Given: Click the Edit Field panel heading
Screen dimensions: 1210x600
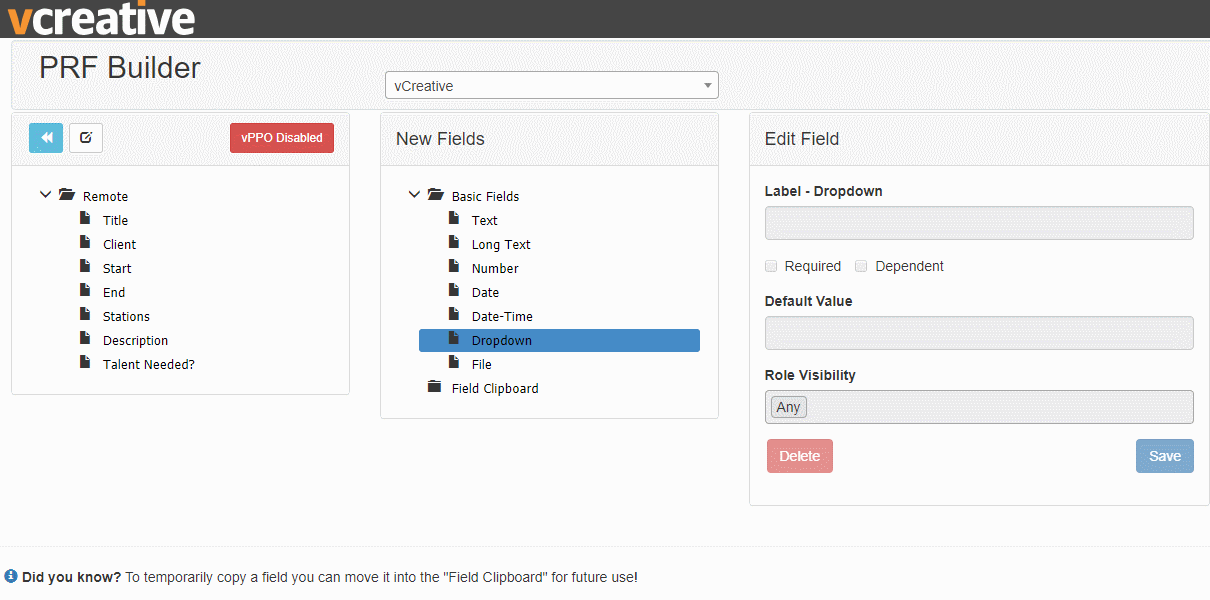Looking at the screenshot, I should click(x=802, y=139).
